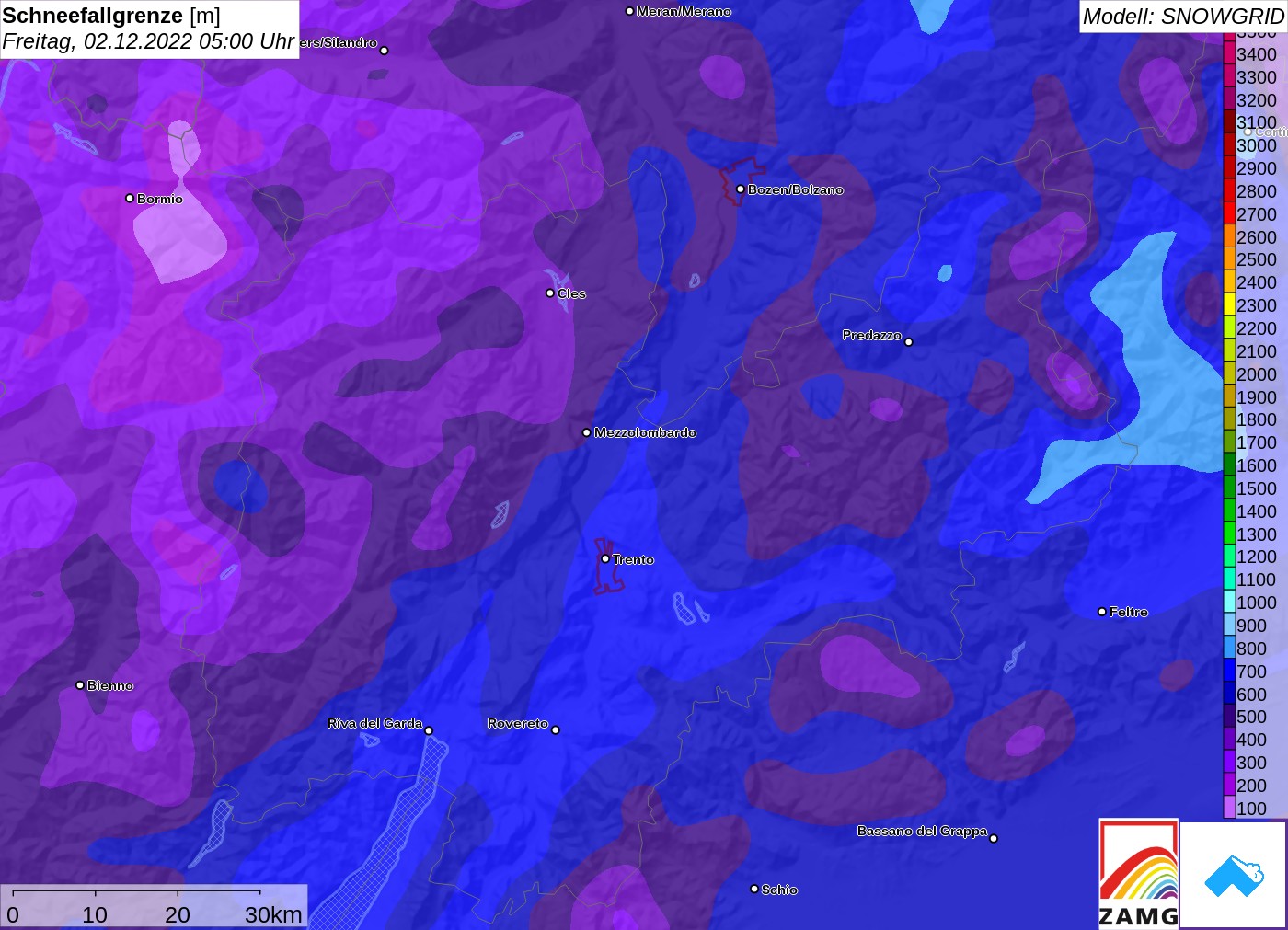Click the legend value 1000
The image size is (1288, 930).
[1257, 603]
